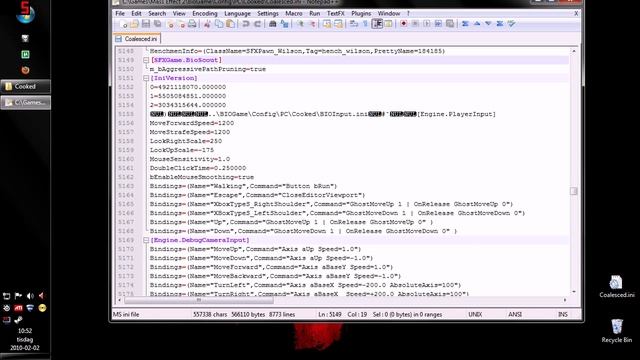This screenshot has width=640, height=360.
Task: Click the Close All toolbar icon
Action: point(181,24)
